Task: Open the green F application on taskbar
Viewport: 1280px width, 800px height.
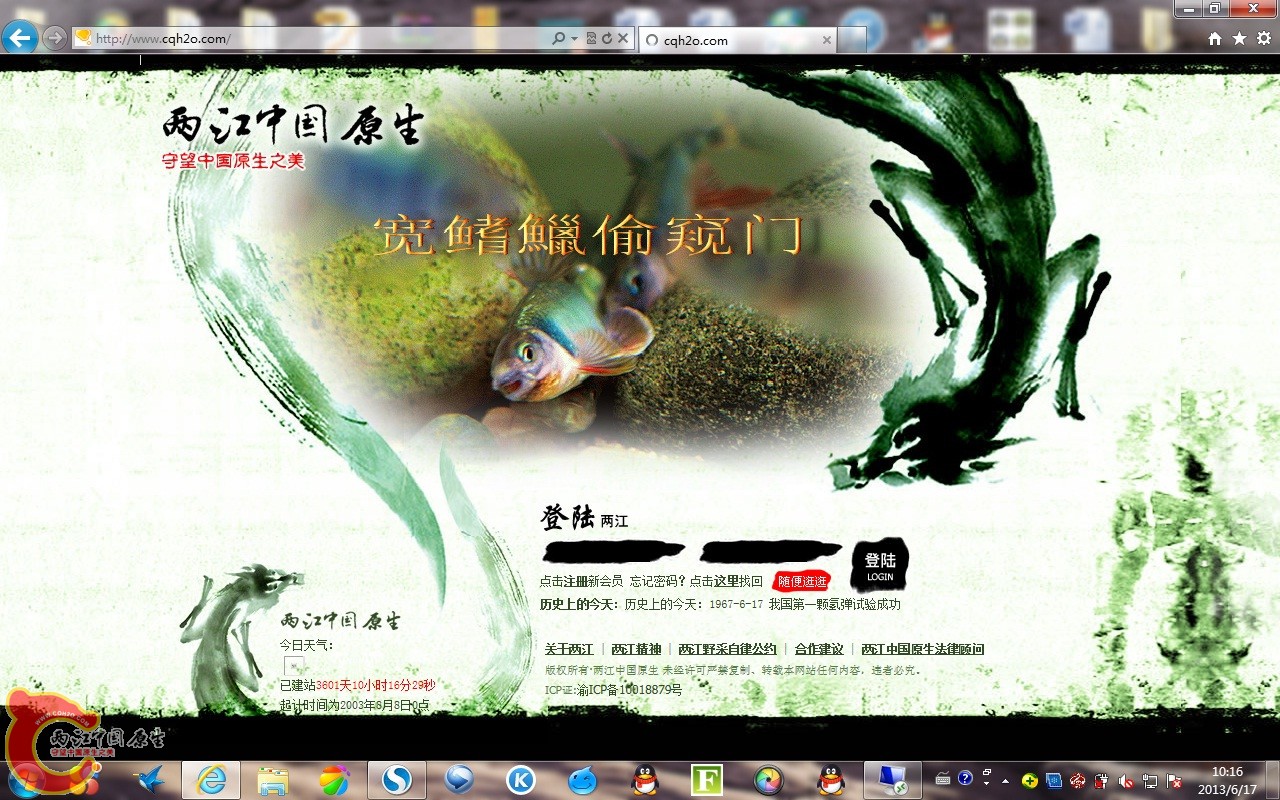Action: click(707, 779)
